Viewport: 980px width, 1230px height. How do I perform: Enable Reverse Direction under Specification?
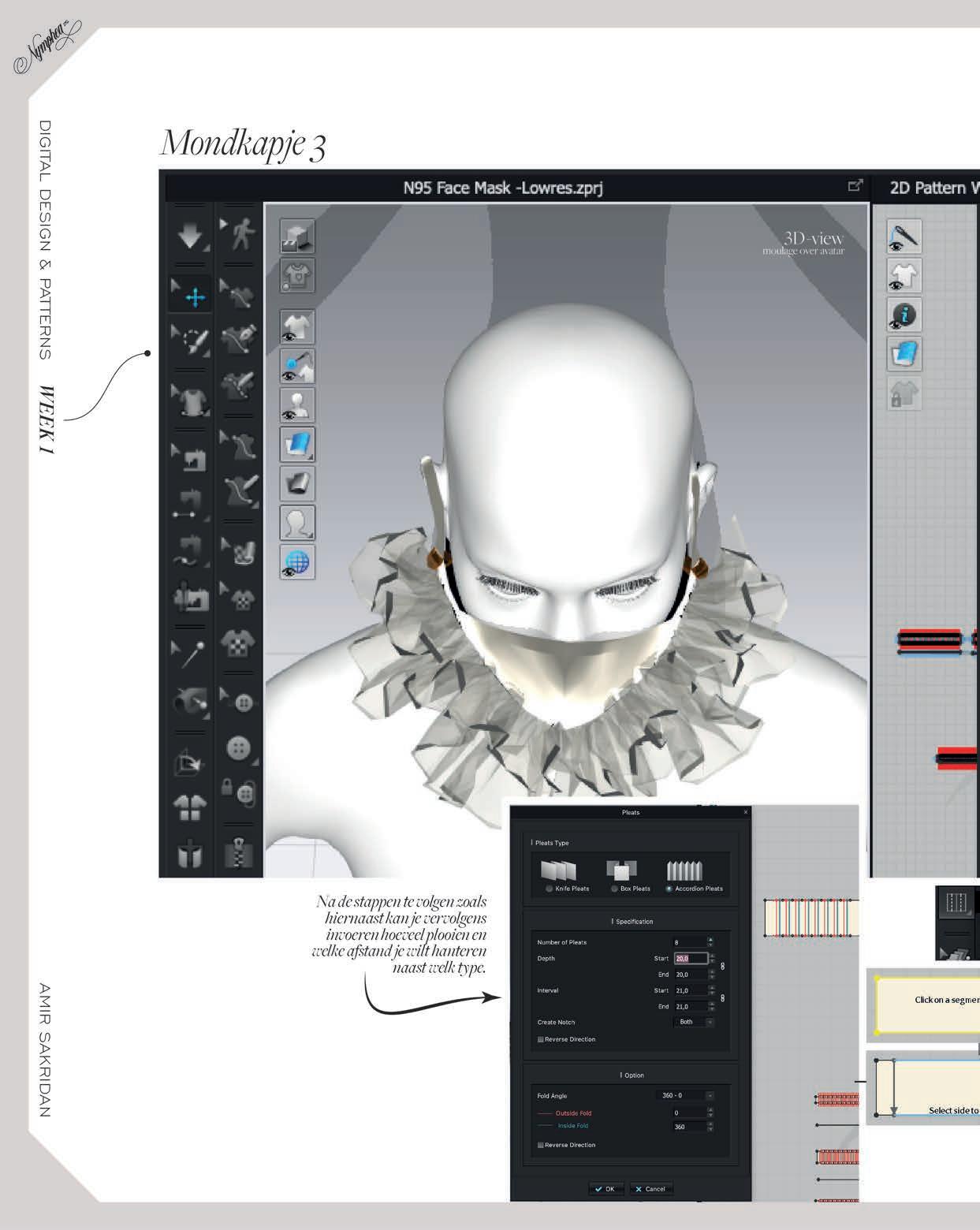[x=541, y=1040]
